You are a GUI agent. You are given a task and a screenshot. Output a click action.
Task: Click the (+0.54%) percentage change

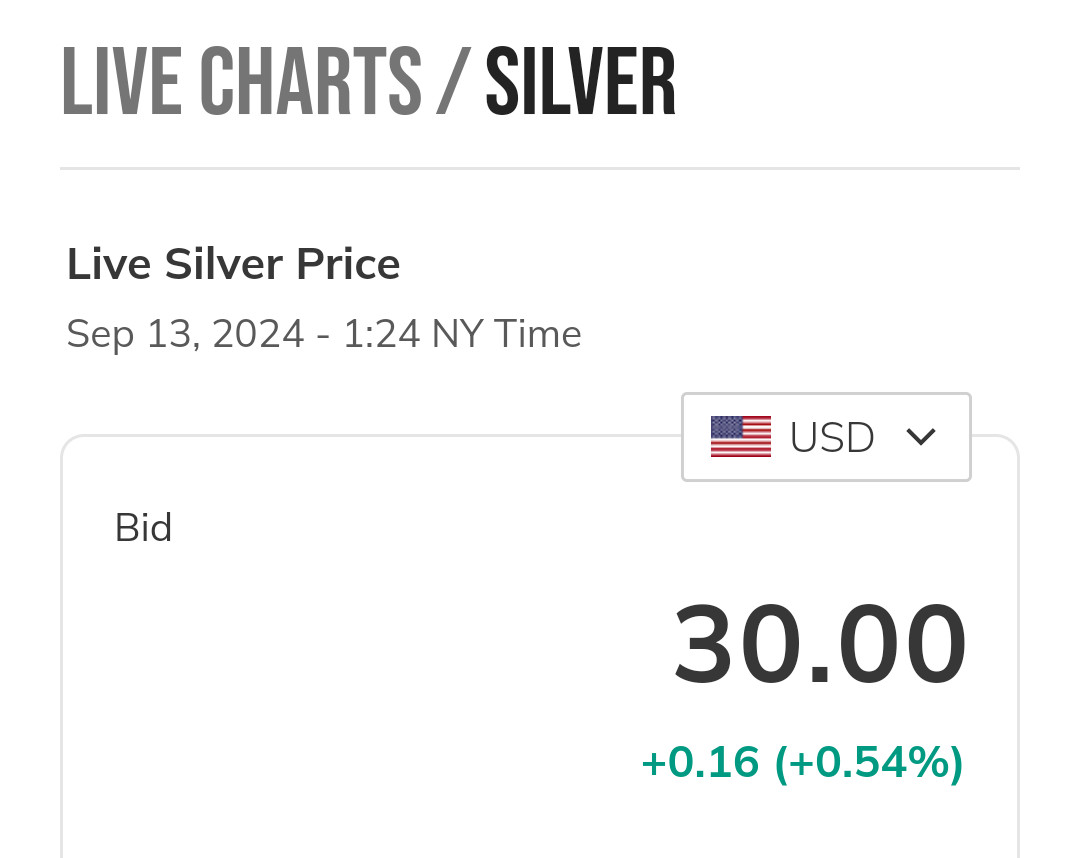pos(869,763)
